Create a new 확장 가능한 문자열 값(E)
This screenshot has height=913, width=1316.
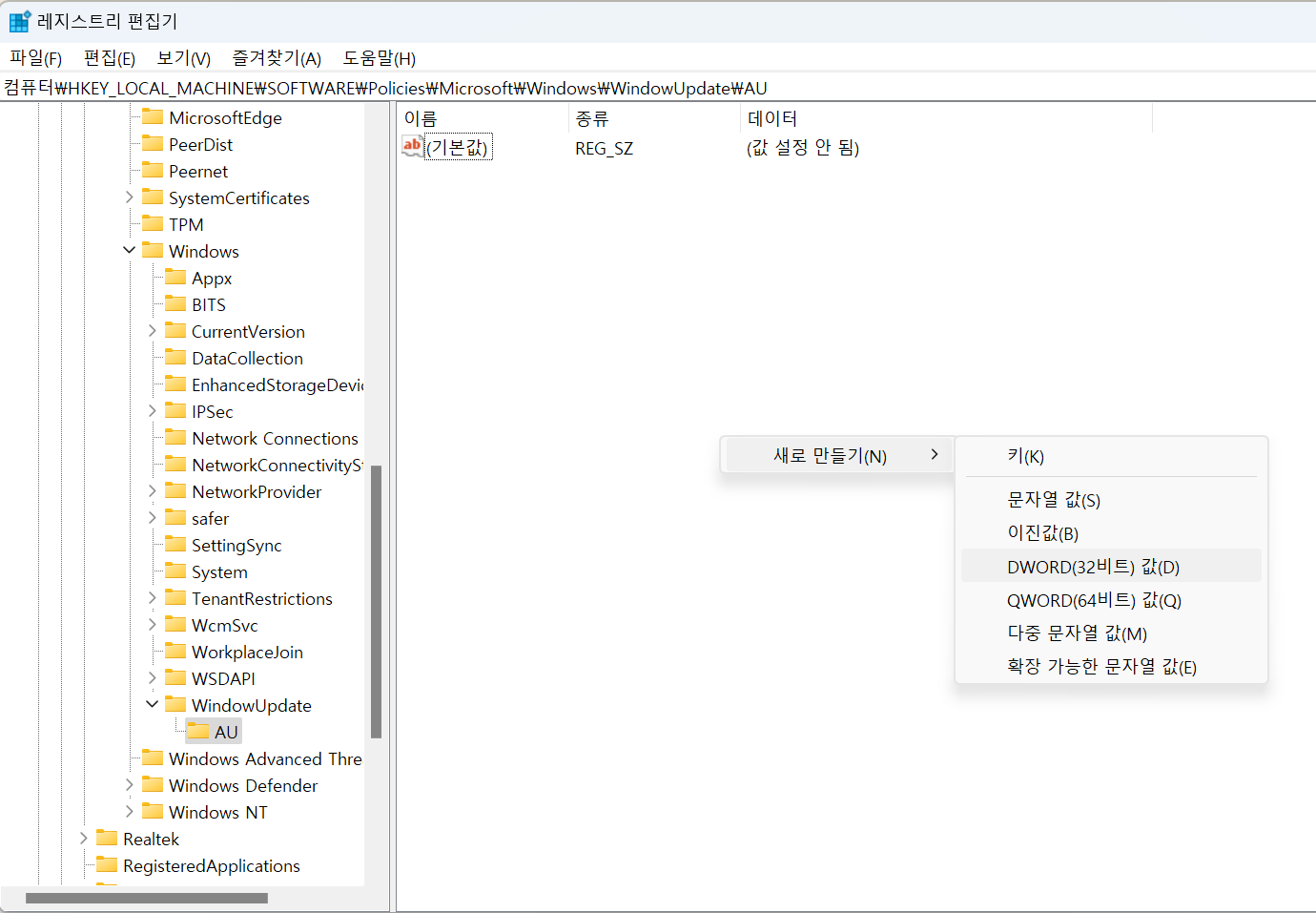1111,667
